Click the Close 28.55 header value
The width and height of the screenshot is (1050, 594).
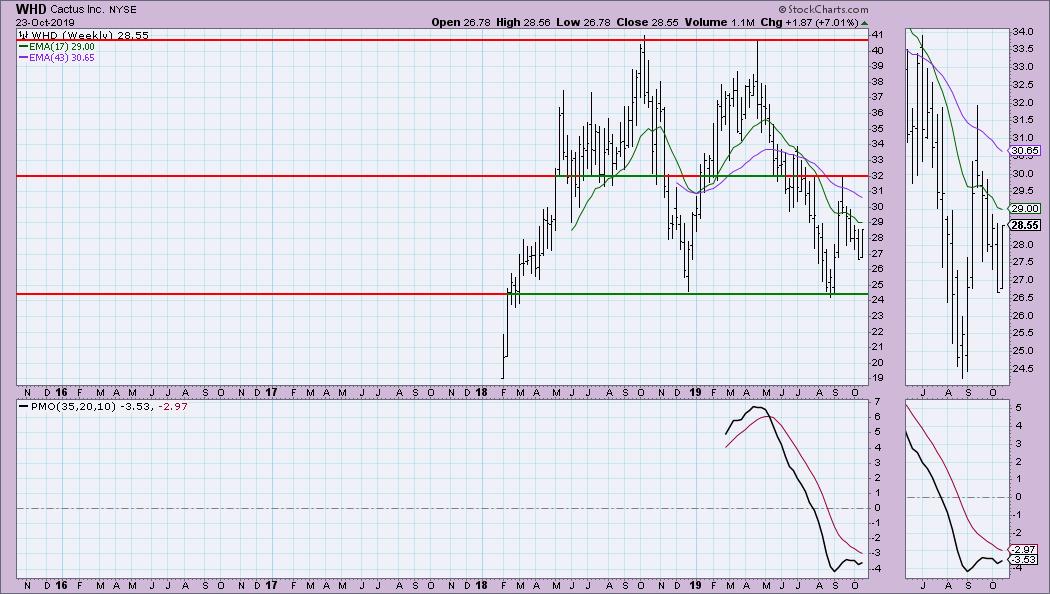648,22
